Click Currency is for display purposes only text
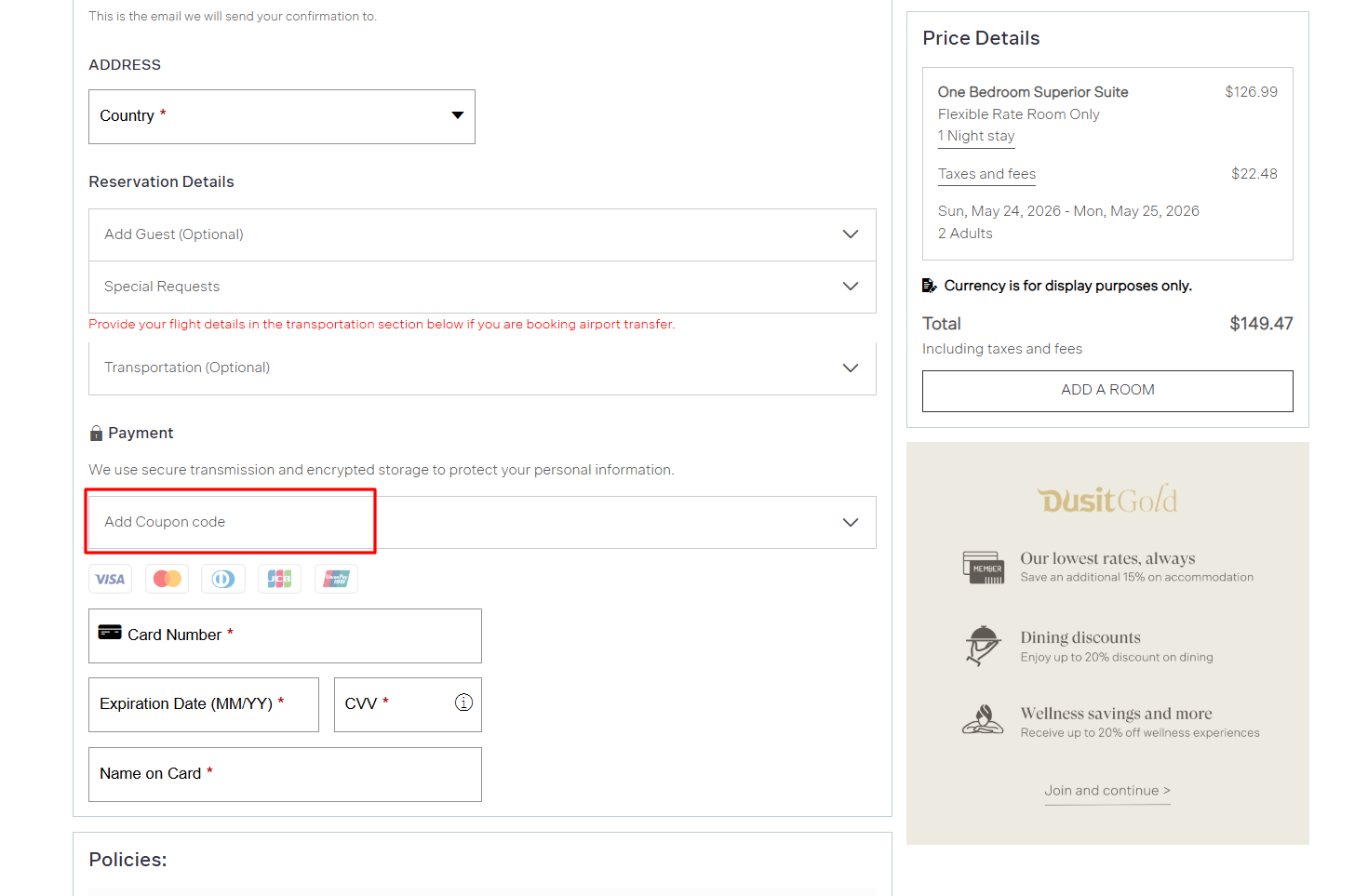Image resolution: width=1368 pixels, height=896 pixels. [x=1067, y=286]
